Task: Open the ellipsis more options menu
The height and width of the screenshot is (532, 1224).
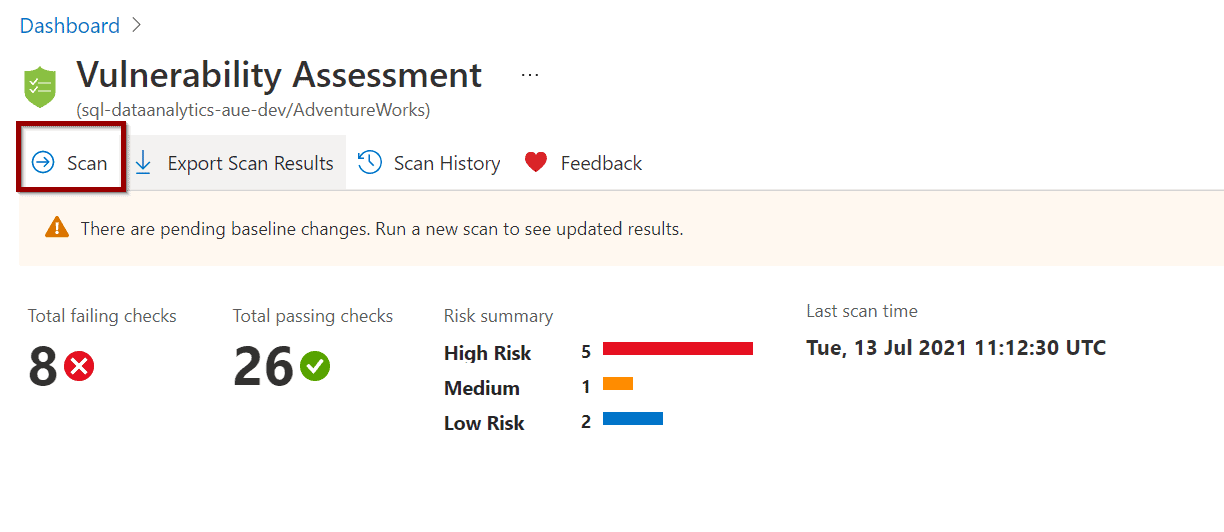Action: click(x=530, y=75)
